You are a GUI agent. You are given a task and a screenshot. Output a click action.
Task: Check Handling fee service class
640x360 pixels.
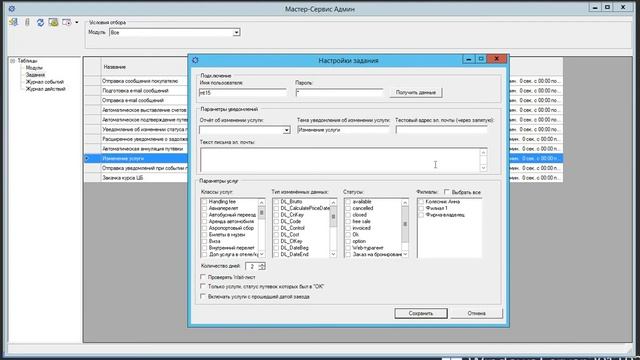tap(204, 202)
